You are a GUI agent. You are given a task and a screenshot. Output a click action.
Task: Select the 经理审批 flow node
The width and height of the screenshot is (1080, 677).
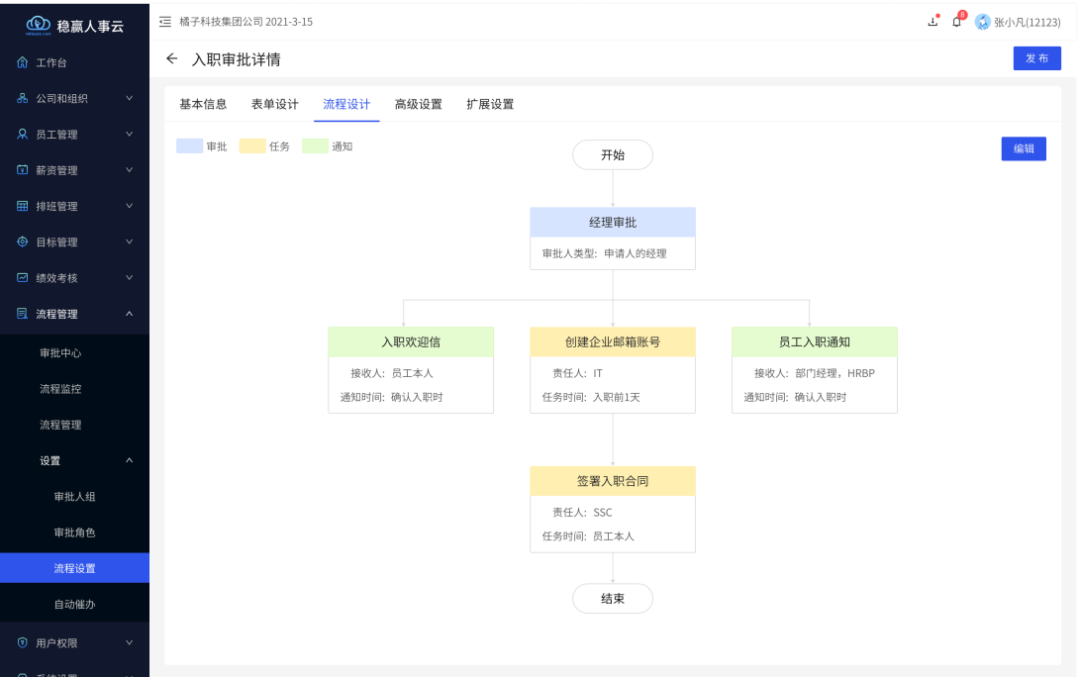(612, 222)
